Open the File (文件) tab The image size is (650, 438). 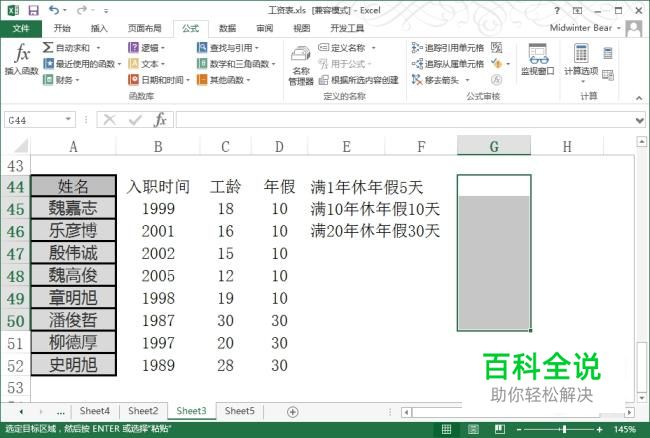coord(21,28)
